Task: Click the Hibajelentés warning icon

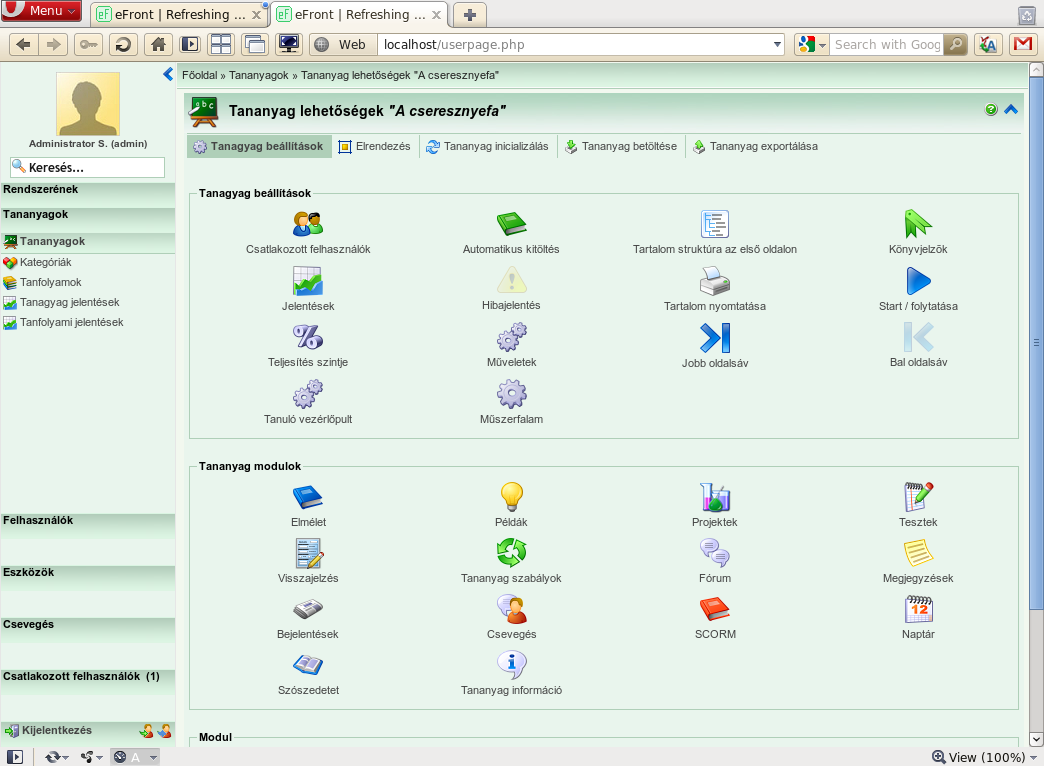Action: point(511,280)
